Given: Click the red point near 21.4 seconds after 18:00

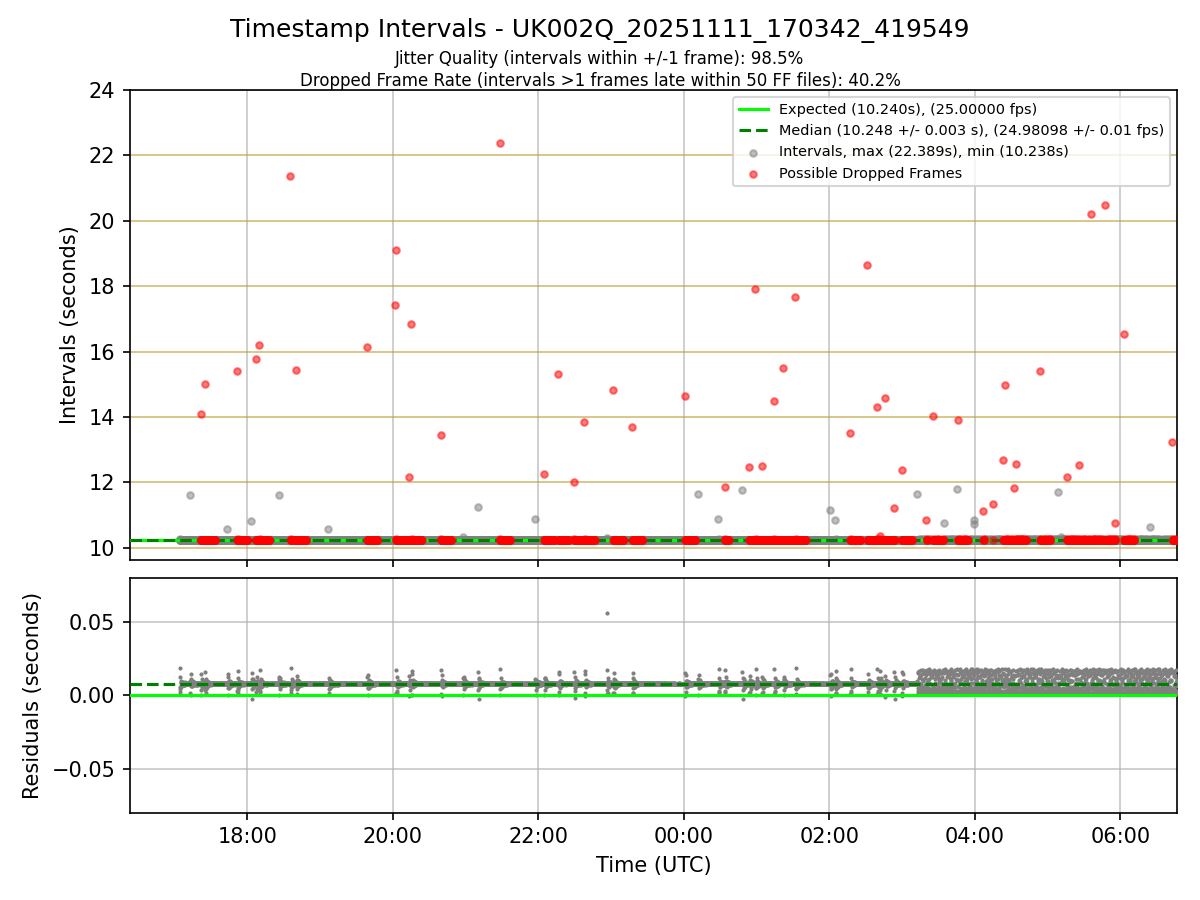Looking at the screenshot, I should pos(290,176).
